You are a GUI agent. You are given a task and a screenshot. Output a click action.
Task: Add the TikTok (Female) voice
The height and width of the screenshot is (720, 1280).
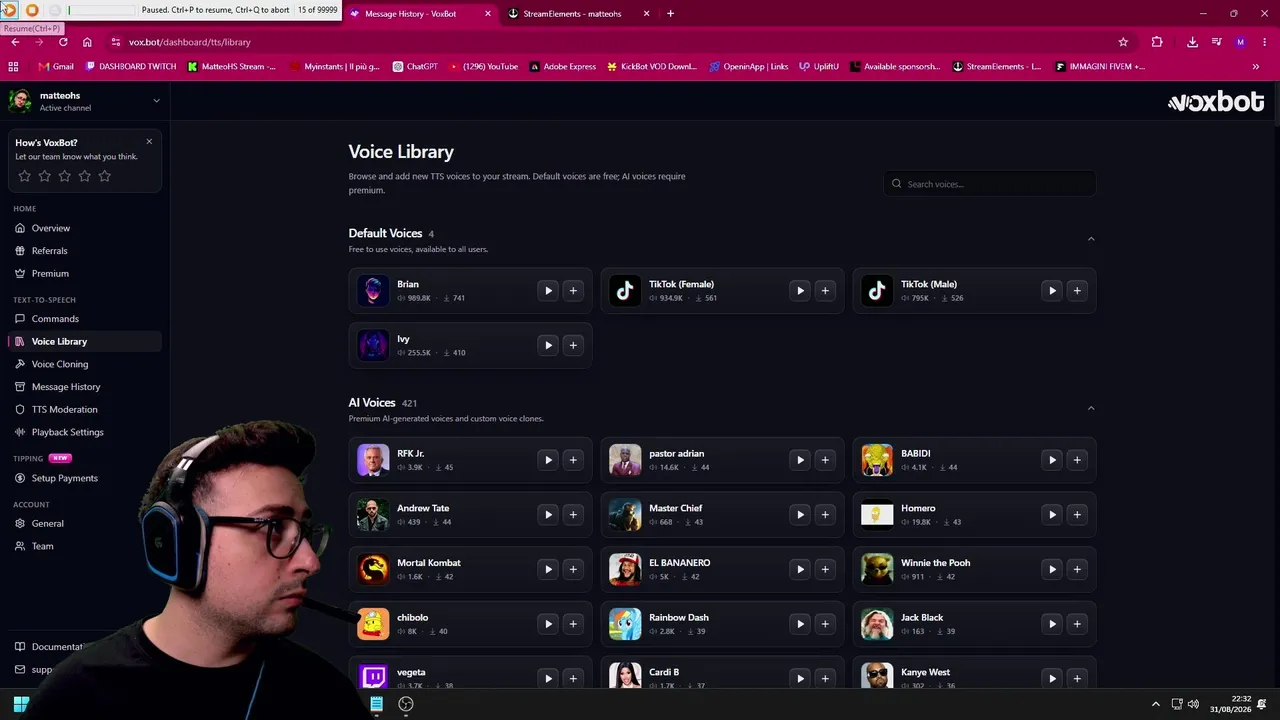click(x=825, y=291)
